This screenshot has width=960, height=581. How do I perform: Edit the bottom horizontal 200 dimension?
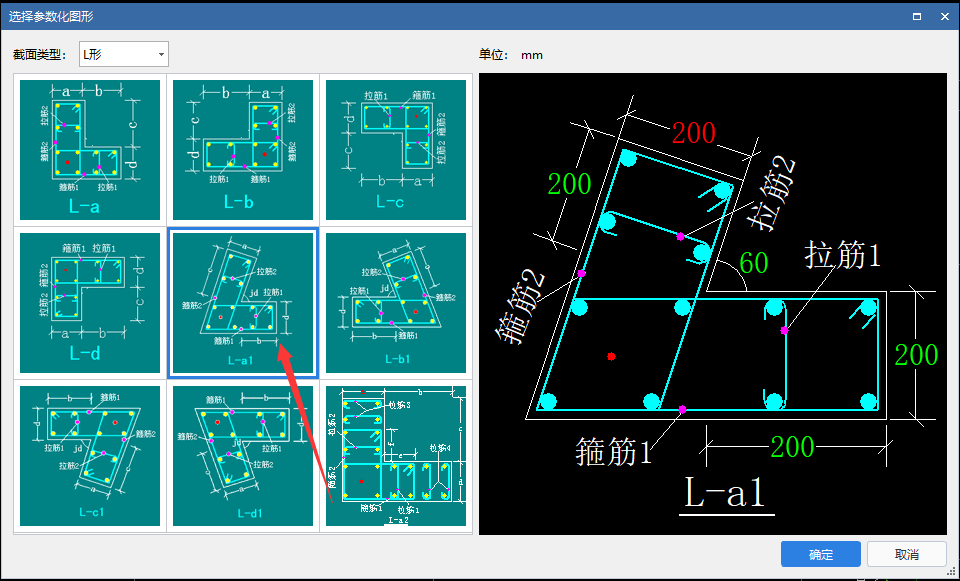pyautogui.click(x=792, y=448)
